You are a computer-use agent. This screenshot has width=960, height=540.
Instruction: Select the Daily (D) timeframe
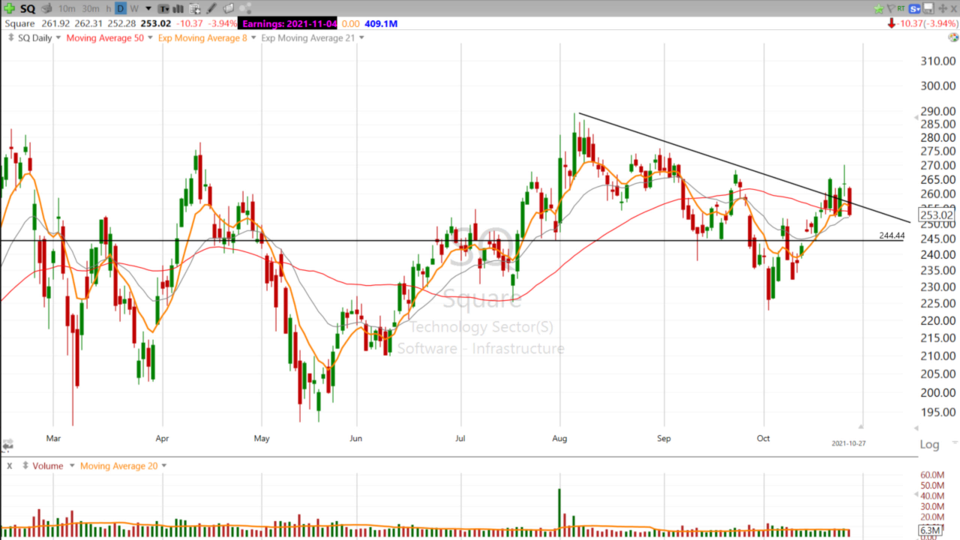pyautogui.click(x=120, y=8)
